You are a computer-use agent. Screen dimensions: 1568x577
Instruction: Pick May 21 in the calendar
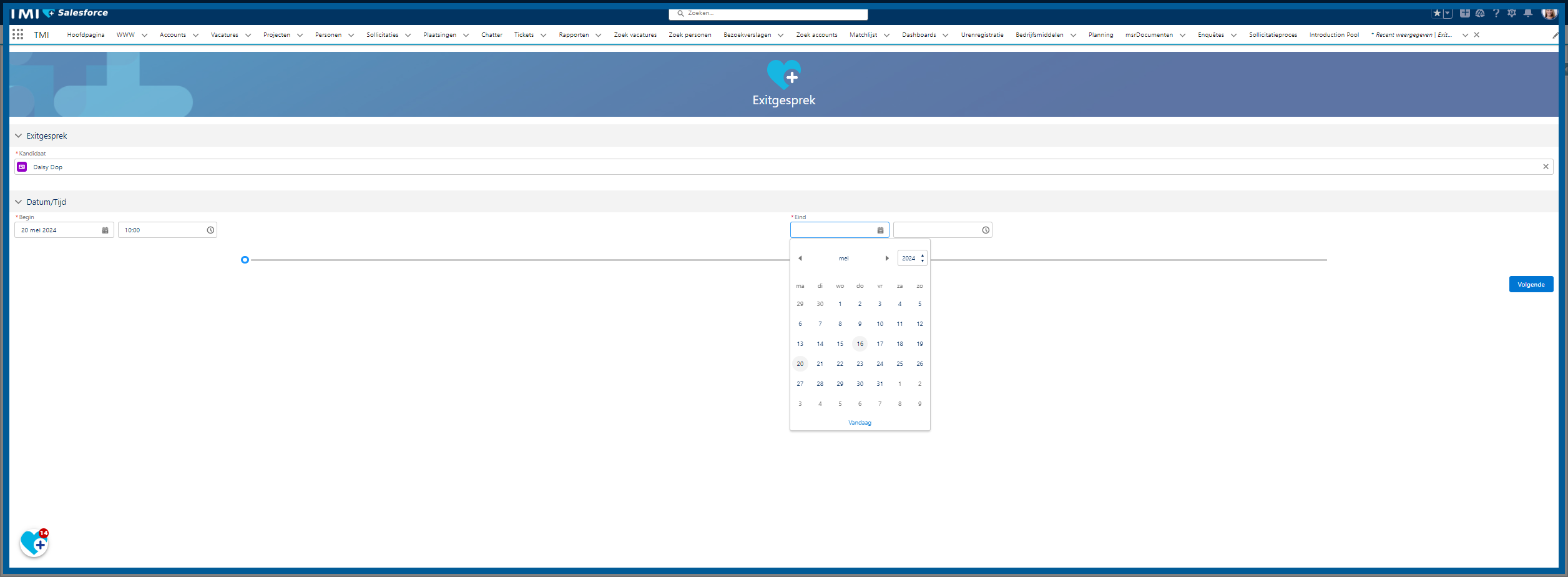click(x=820, y=364)
